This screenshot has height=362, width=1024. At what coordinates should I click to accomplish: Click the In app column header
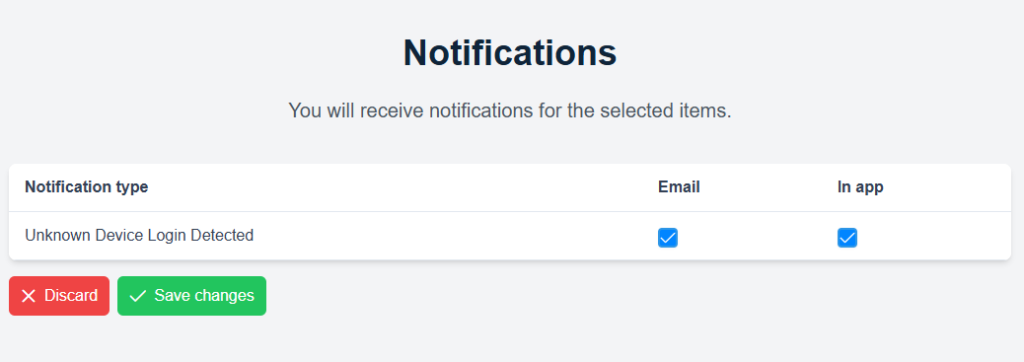[860, 188]
